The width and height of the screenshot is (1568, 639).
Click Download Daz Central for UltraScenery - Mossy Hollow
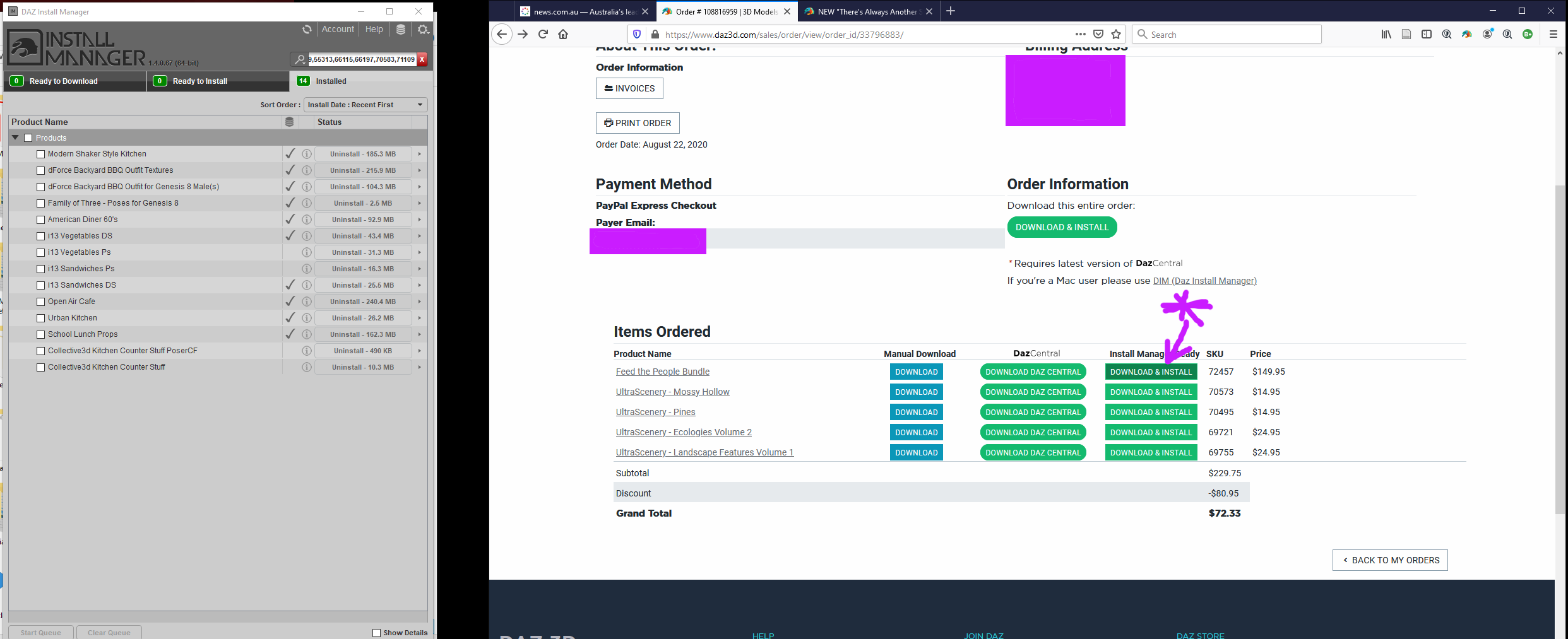[1033, 392]
